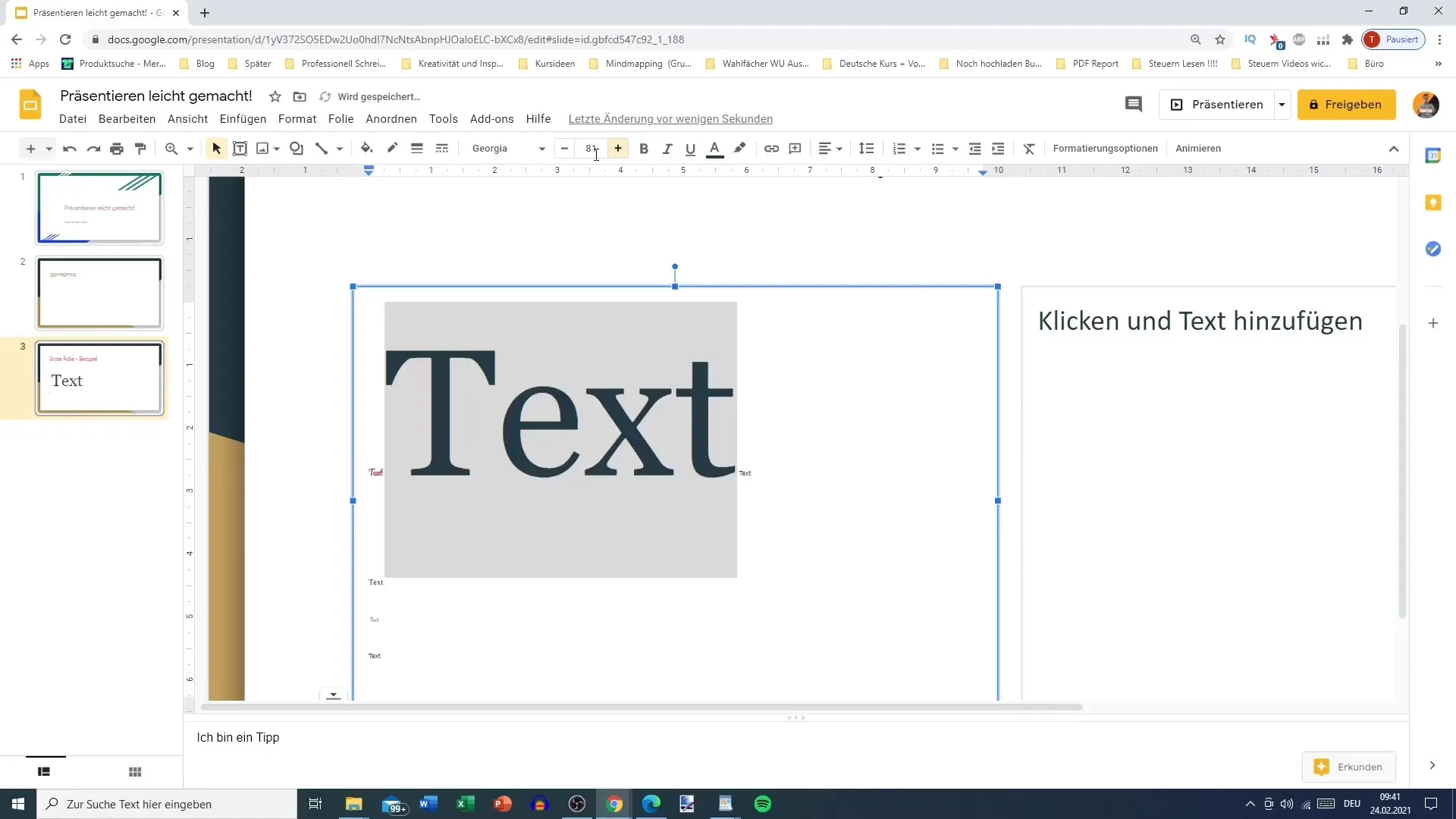The height and width of the screenshot is (819, 1456).
Task: Expand bulleted list options arrow
Action: 955,149
